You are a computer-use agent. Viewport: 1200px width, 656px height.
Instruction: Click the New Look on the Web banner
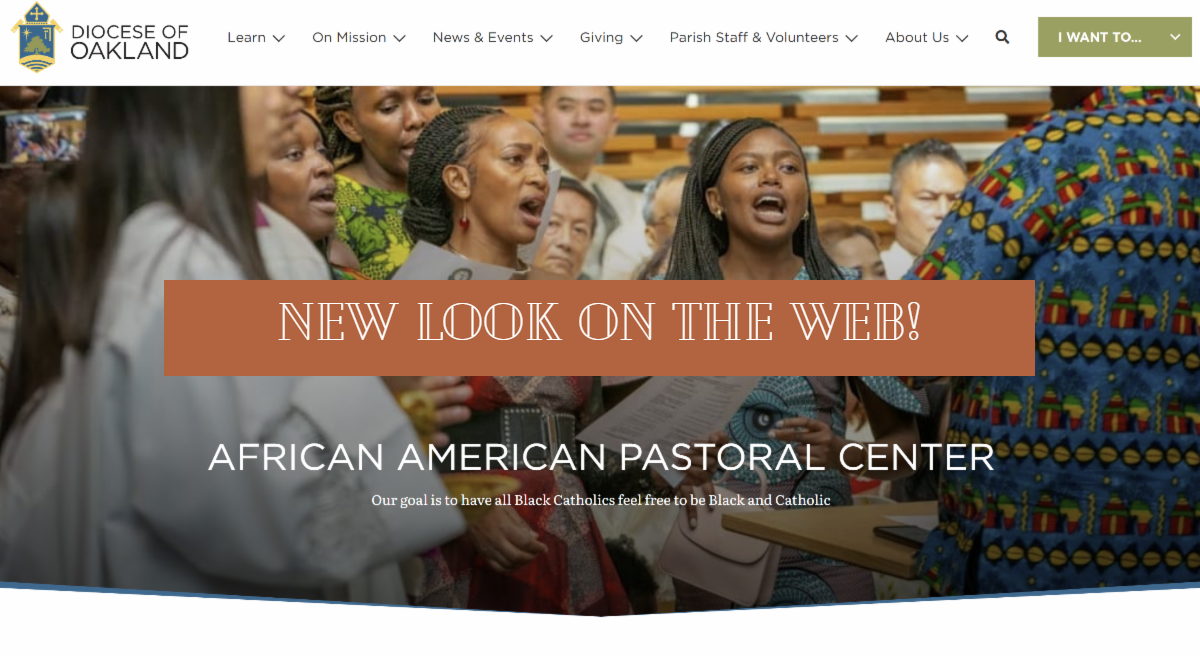coord(599,328)
